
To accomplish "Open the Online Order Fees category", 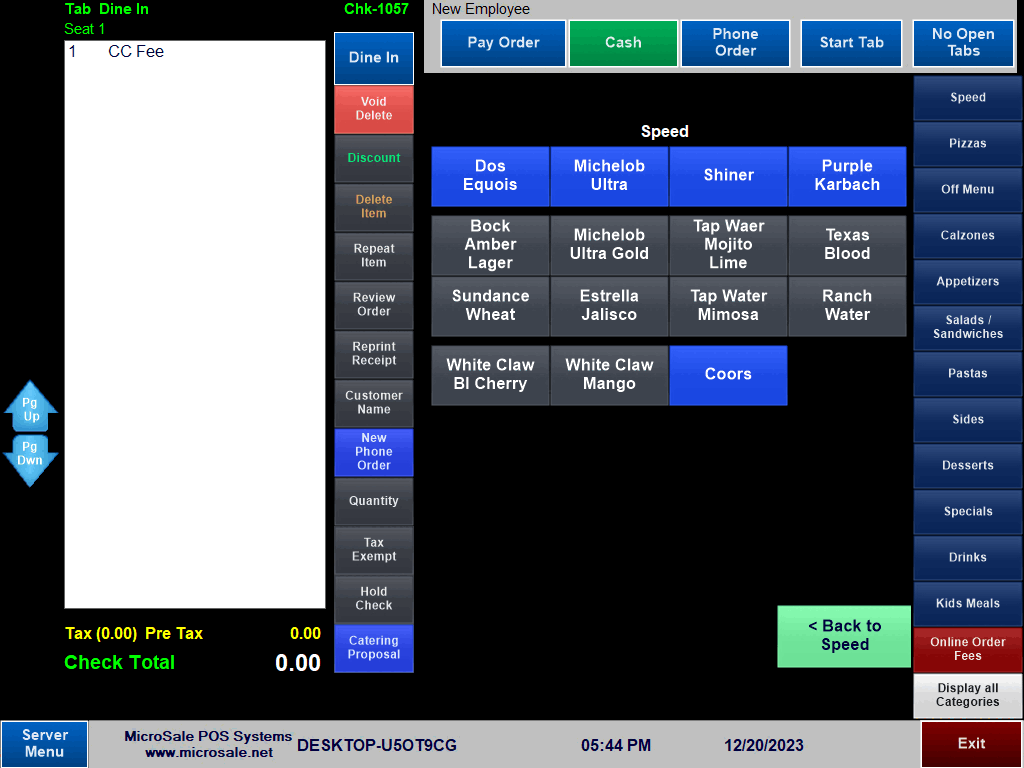I will click(967, 649).
